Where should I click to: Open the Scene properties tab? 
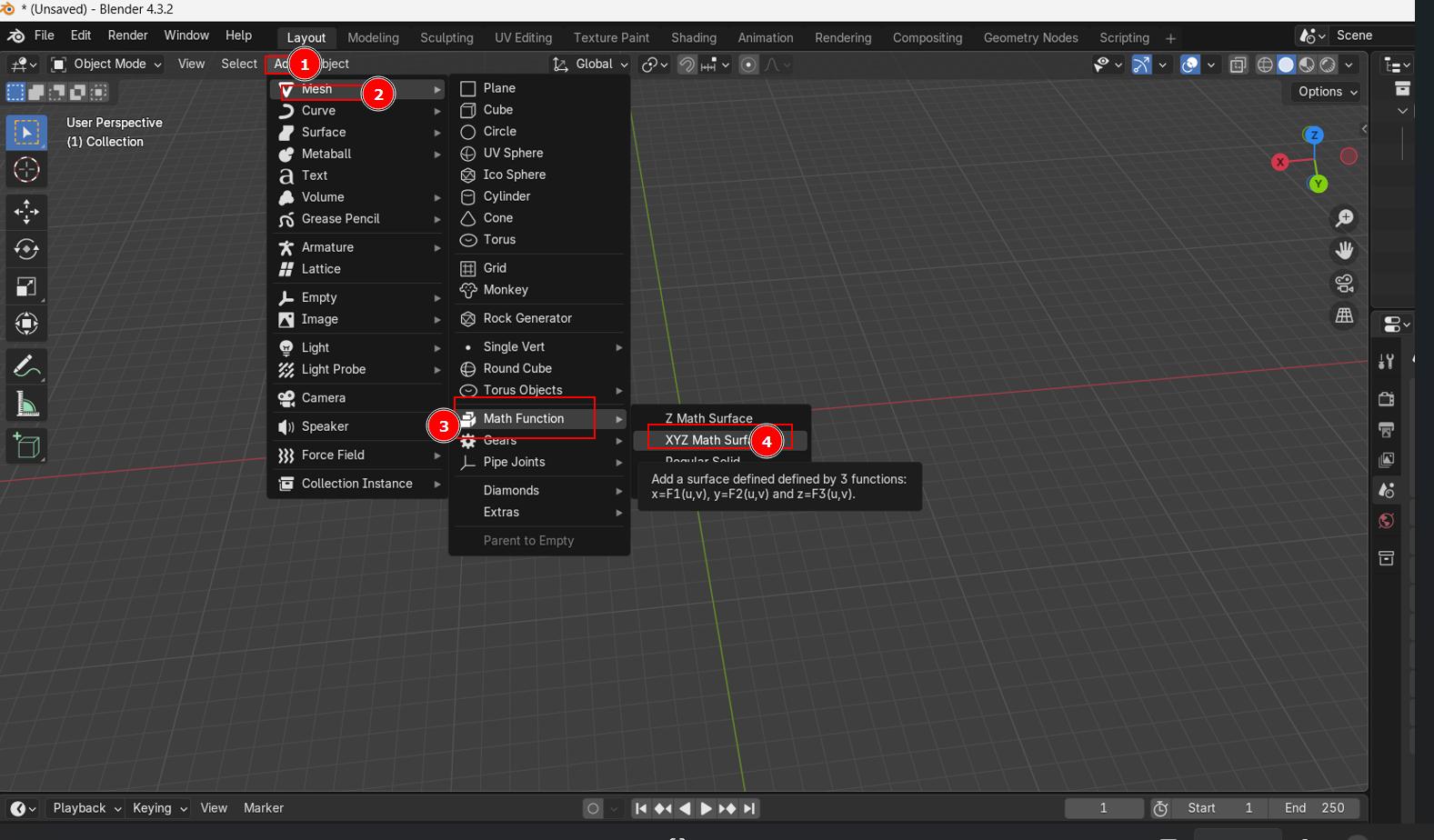[1386, 491]
